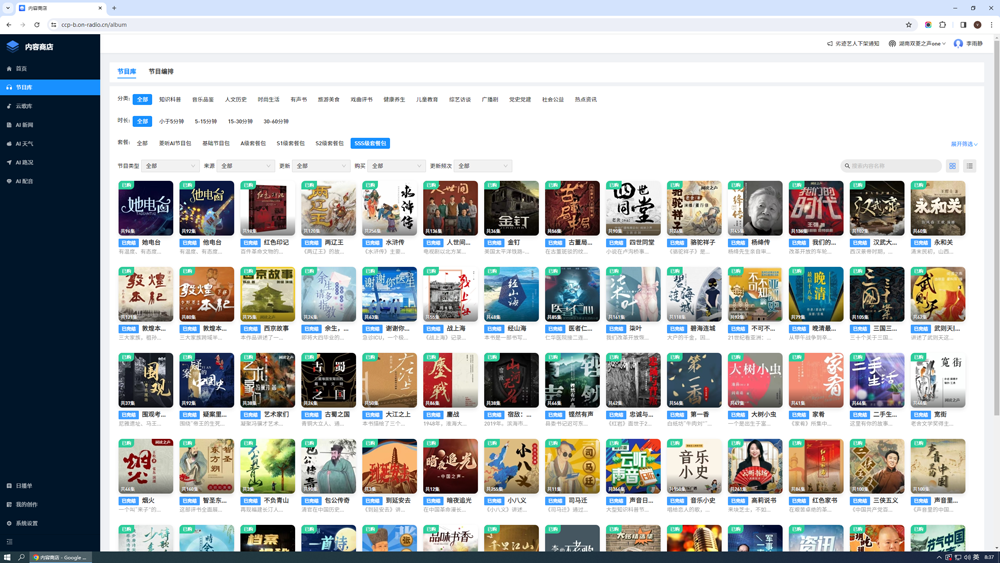Open the 节目类型 dropdown

(170, 166)
